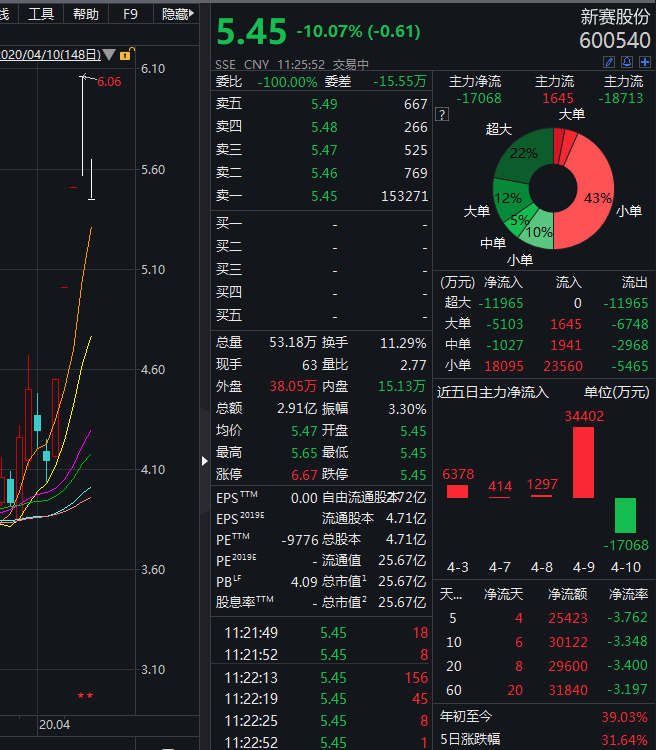Click the 卖五 price 5.49

[324, 104]
